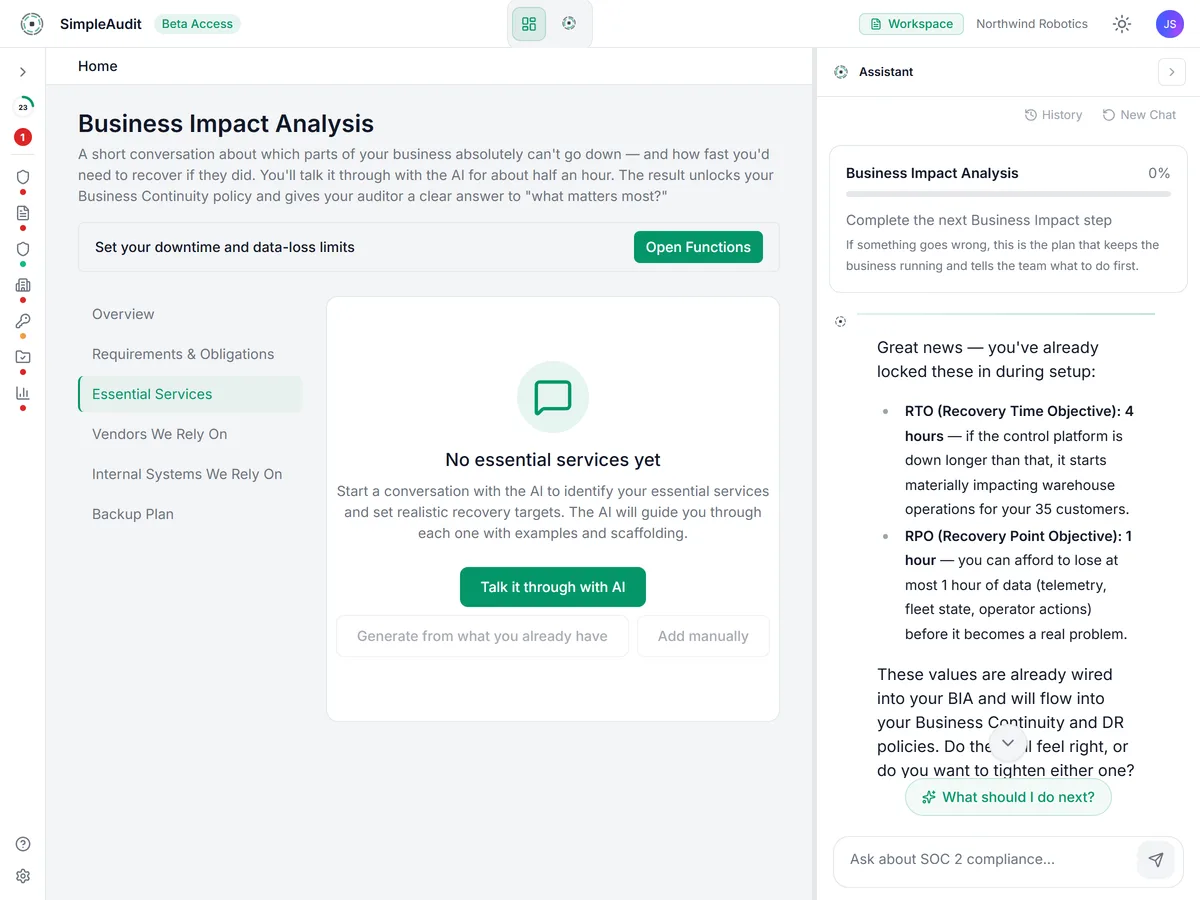This screenshot has height=900, width=1200.
Task: Open the key icon in the sidebar
Action: 23,321
